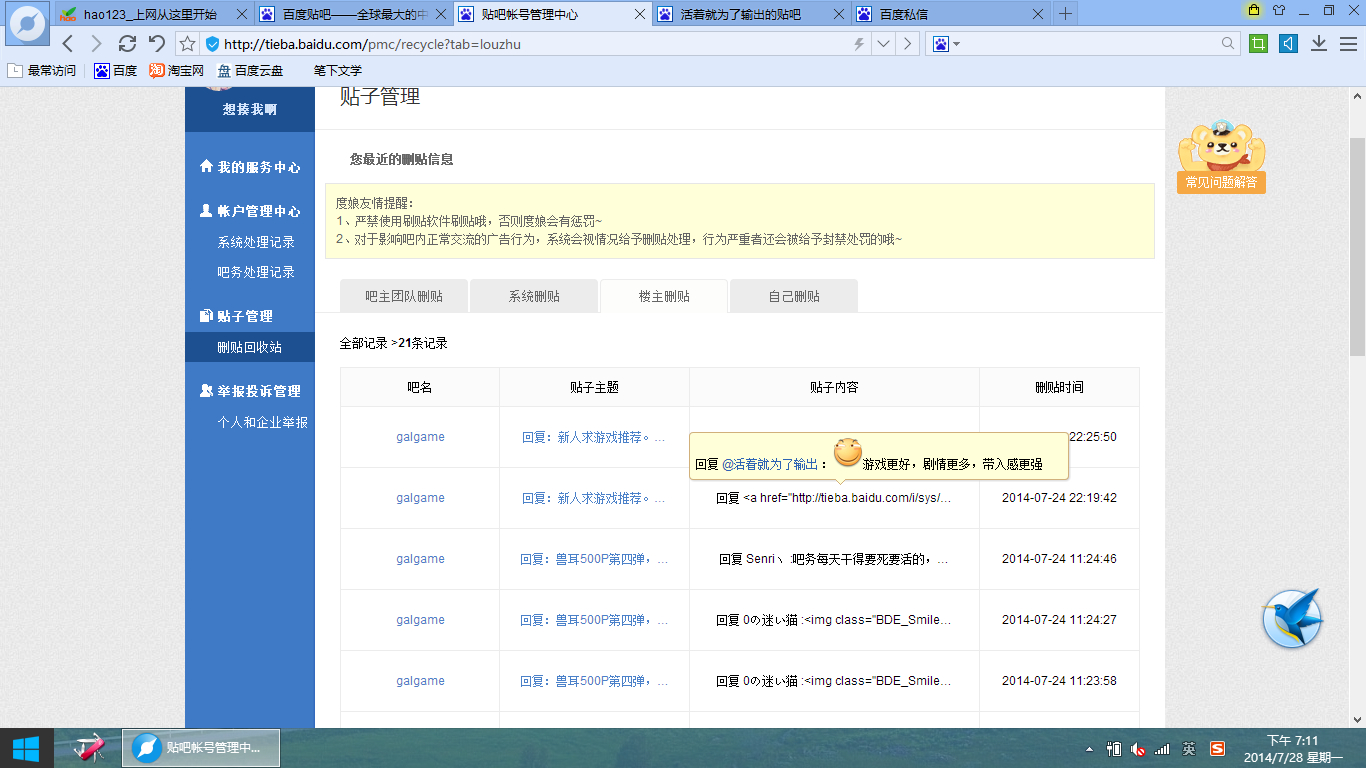Toggle the 英 input language indicator
1366x768 pixels.
1189,748
